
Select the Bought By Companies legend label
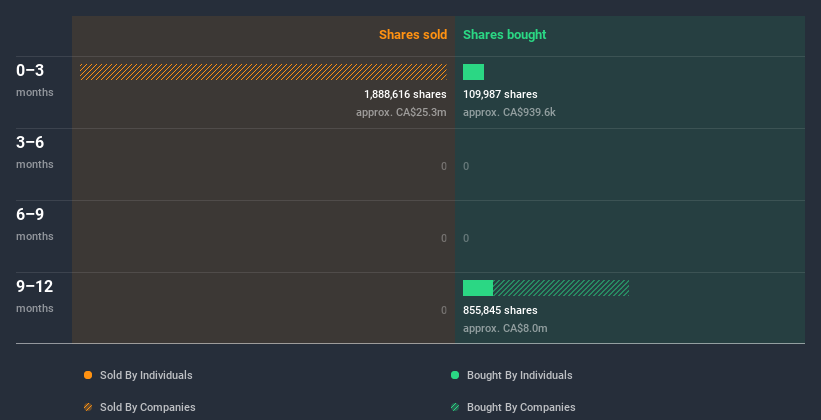click(521, 407)
